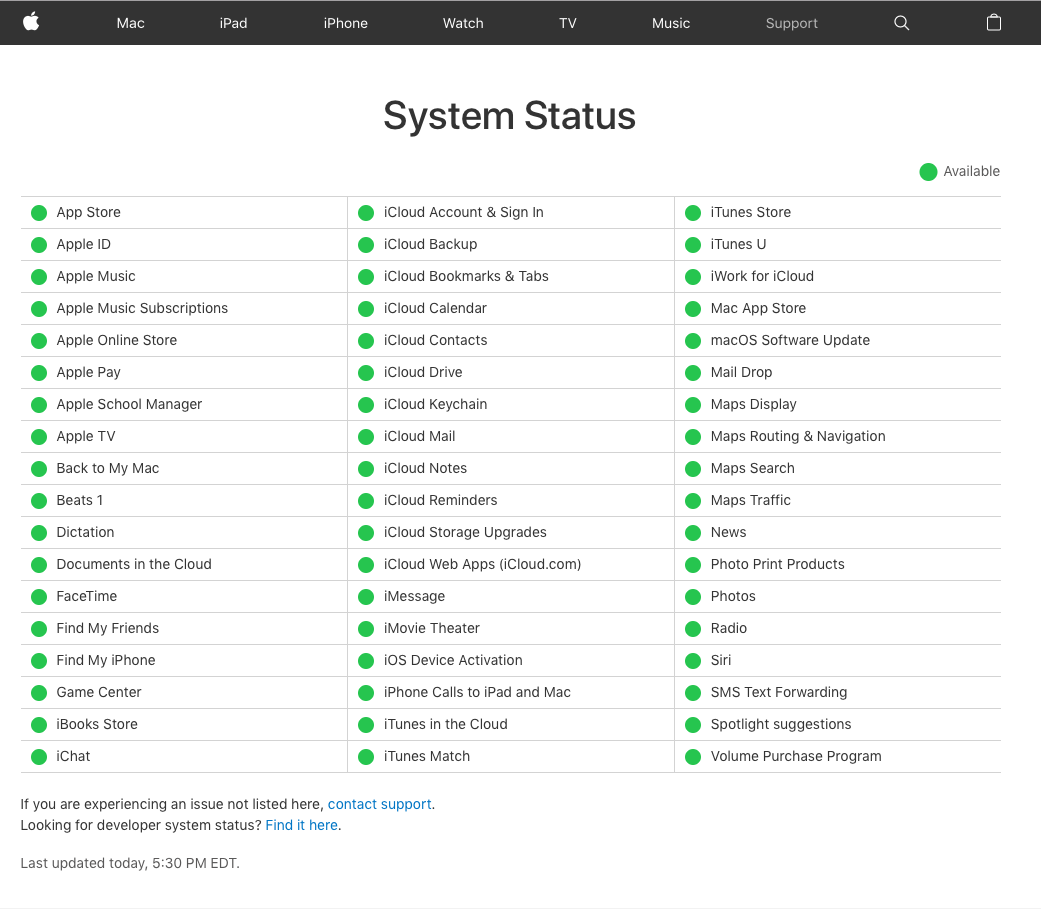Click the iBooks Store entry
The width and height of the screenshot is (1041, 909).
[97, 724]
